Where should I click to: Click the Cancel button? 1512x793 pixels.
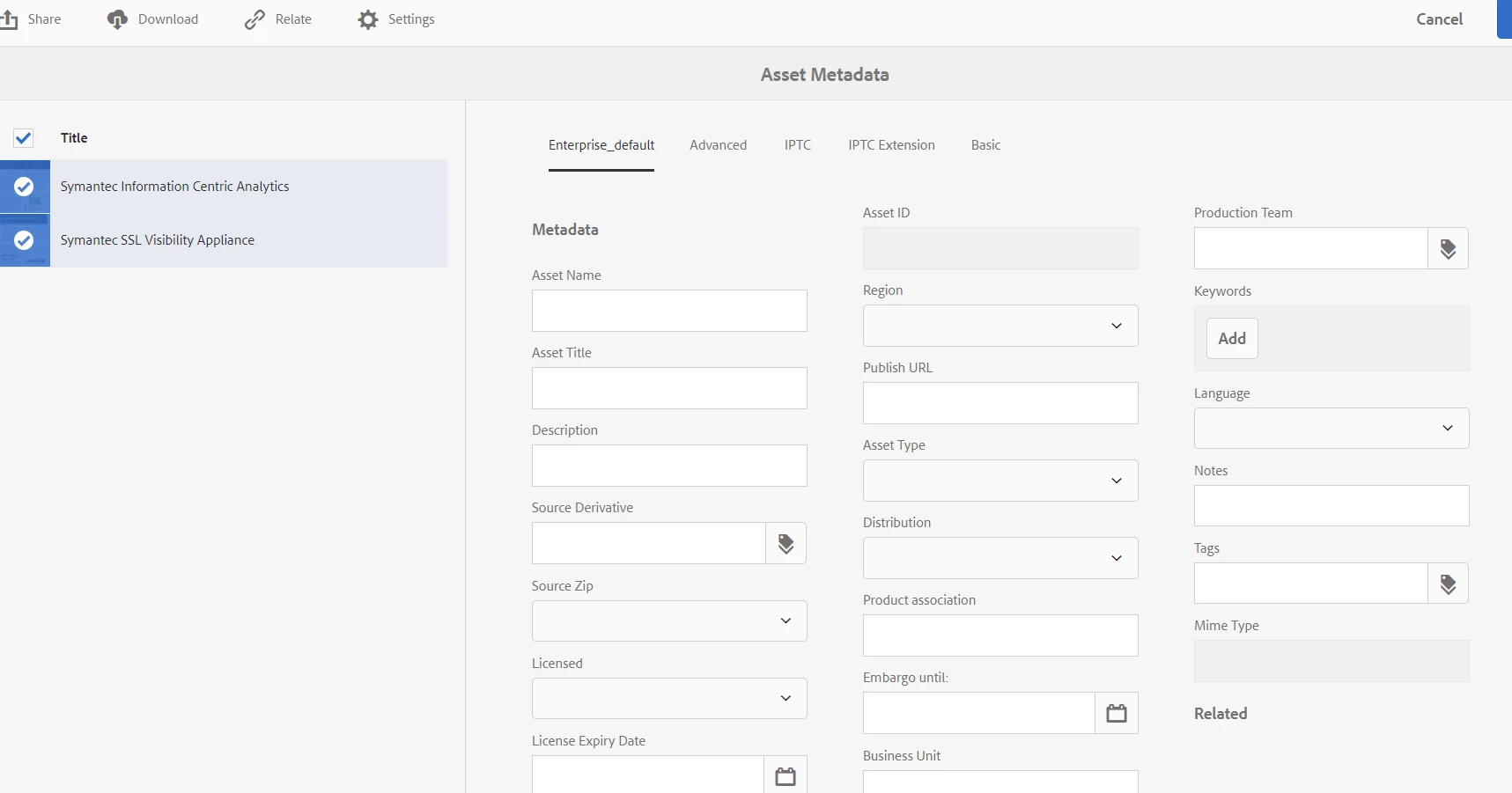click(1440, 19)
